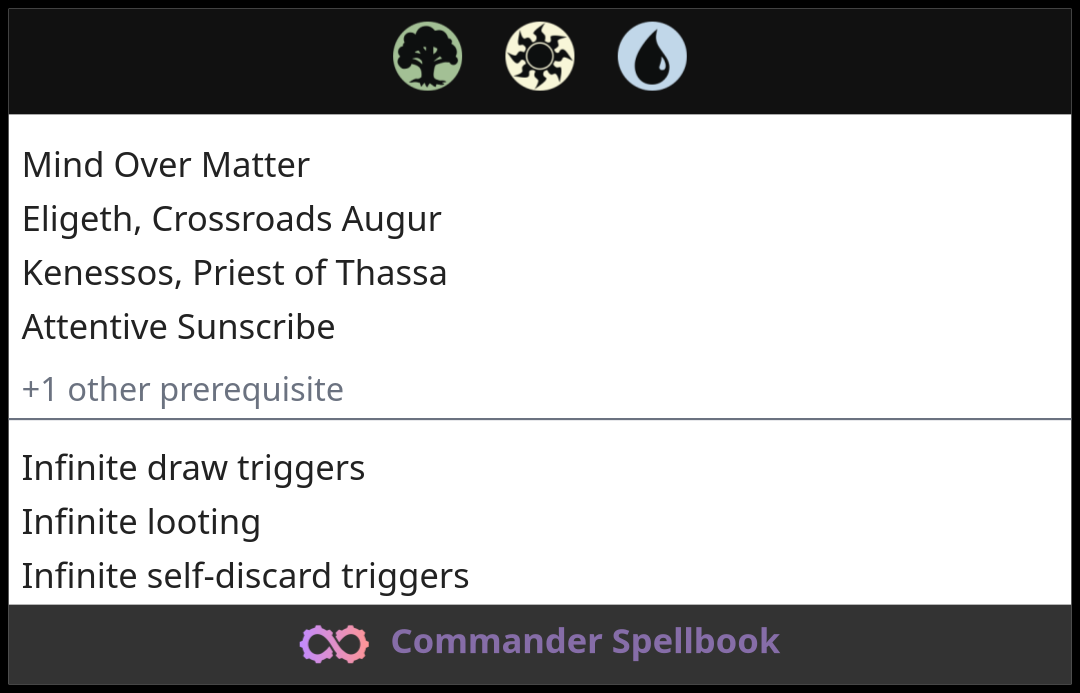Select the Attentive Sunscribe card
This screenshot has height=693, width=1080.
(178, 327)
